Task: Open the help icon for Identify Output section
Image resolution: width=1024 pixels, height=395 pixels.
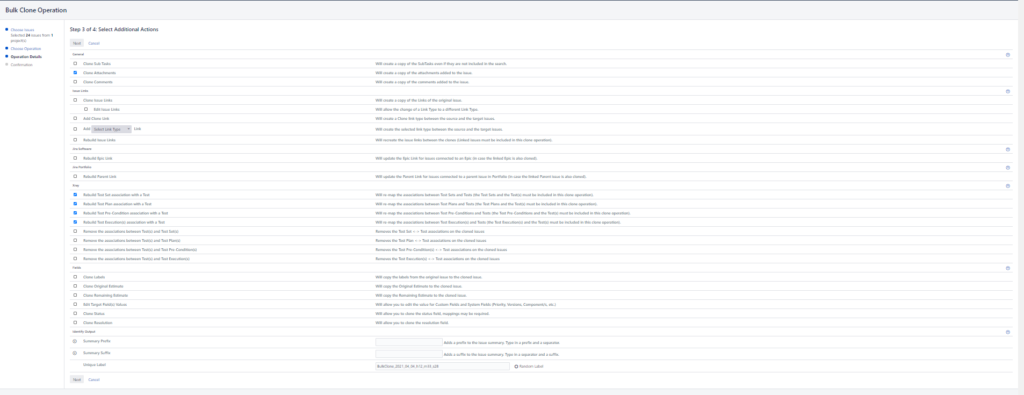Action: coord(1008,332)
